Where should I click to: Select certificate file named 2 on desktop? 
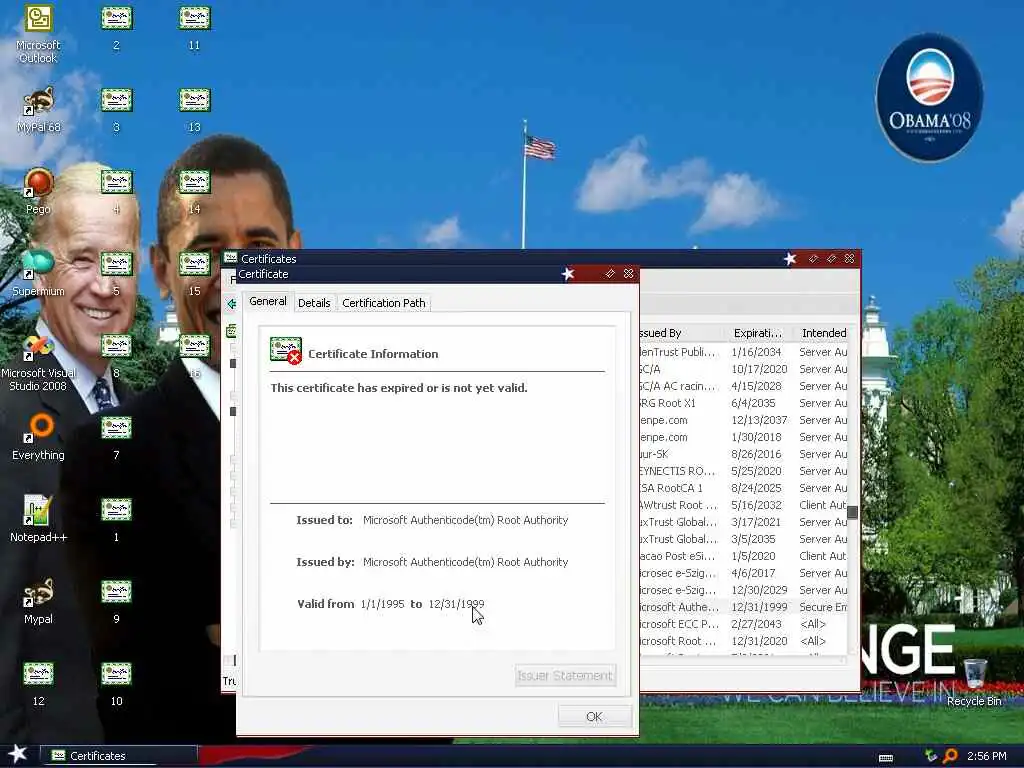[116, 28]
